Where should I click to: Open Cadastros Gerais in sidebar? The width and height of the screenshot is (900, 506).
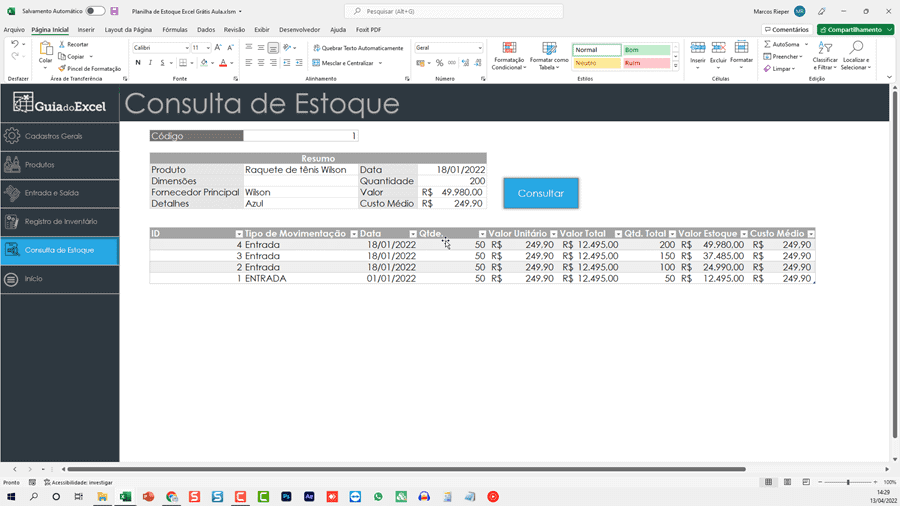tap(60, 137)
